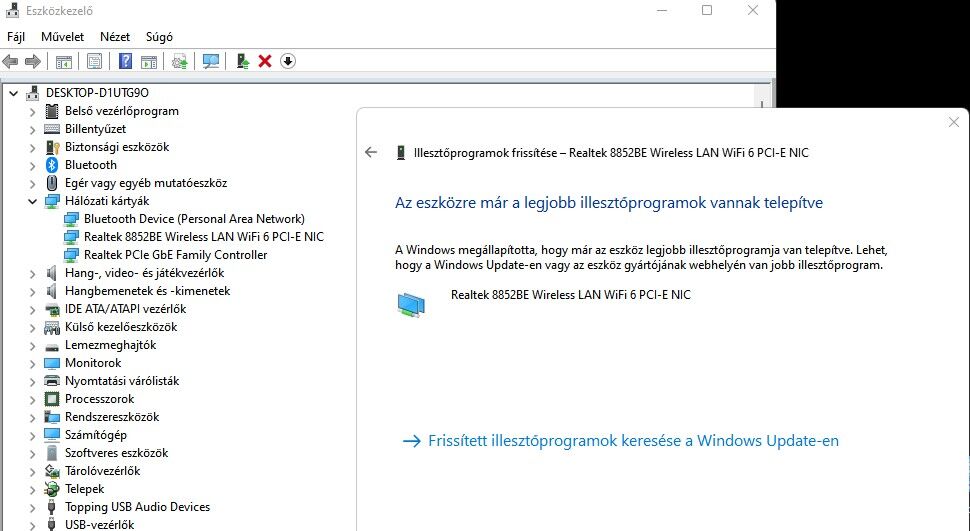Click the Monitorok display icon

[x=52, y=363]
